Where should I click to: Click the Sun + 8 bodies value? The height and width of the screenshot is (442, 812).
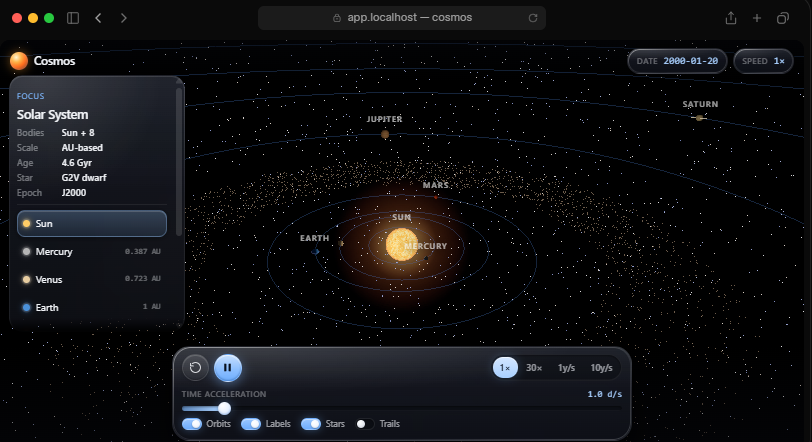tap(78, 132)
